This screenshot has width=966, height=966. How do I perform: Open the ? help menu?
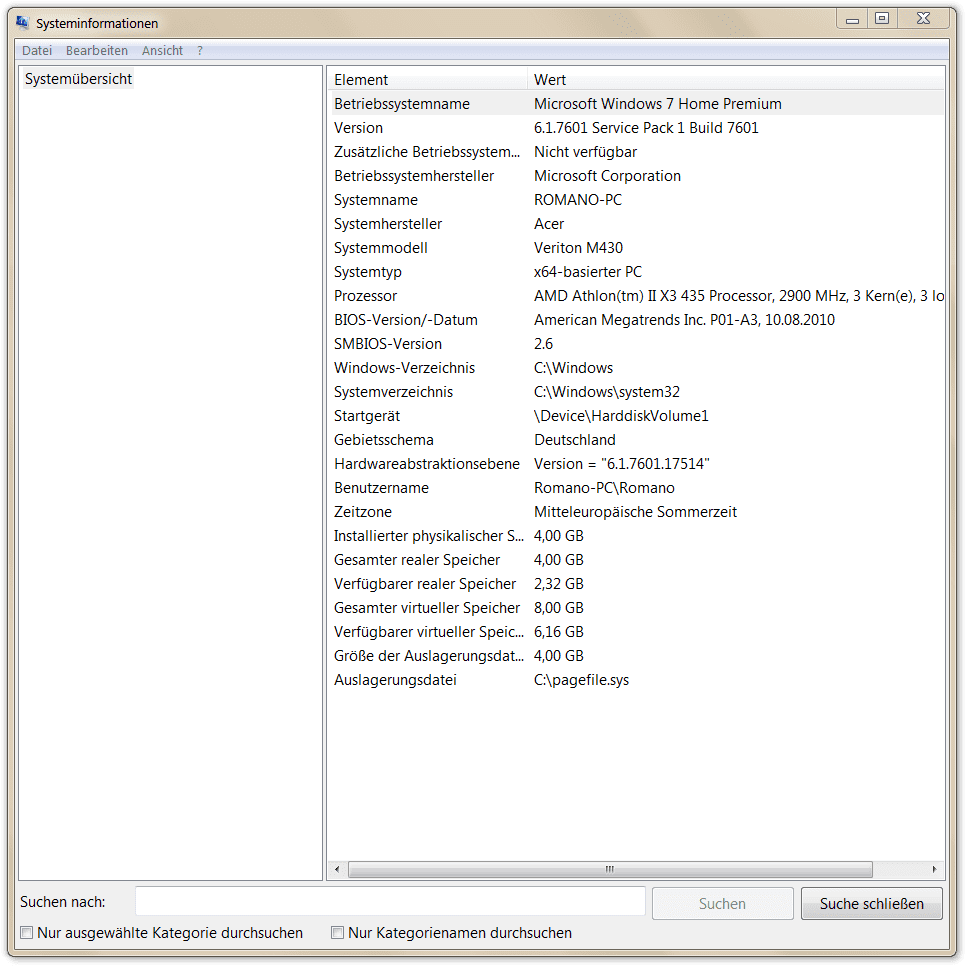coord(200,51)
